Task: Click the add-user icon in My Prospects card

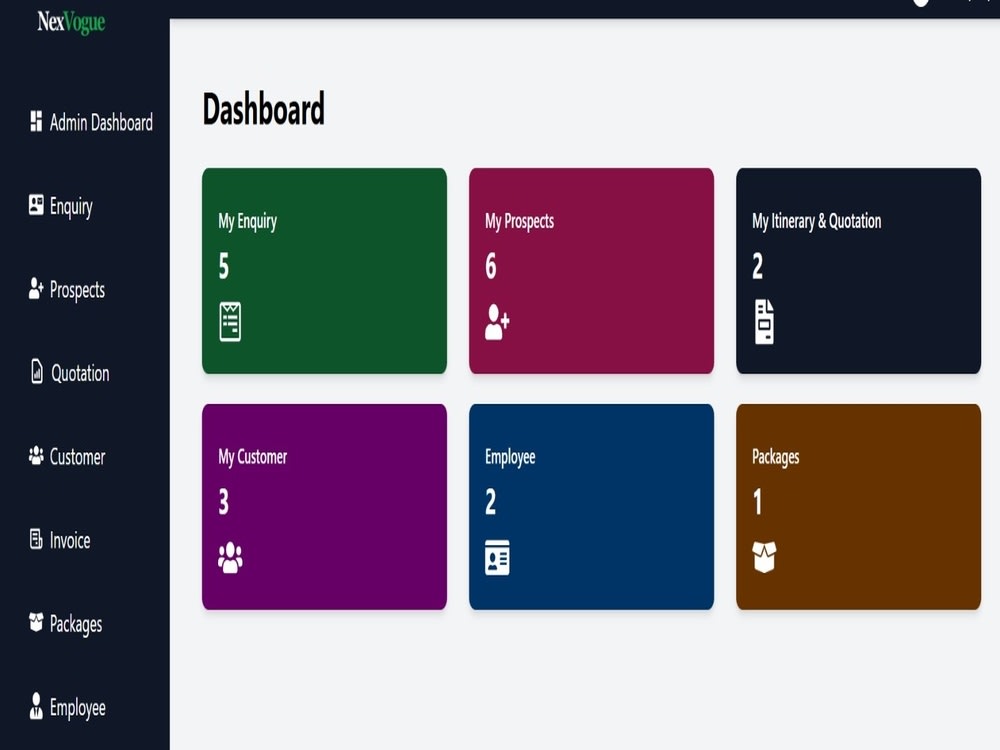Action: click(497, 322)
